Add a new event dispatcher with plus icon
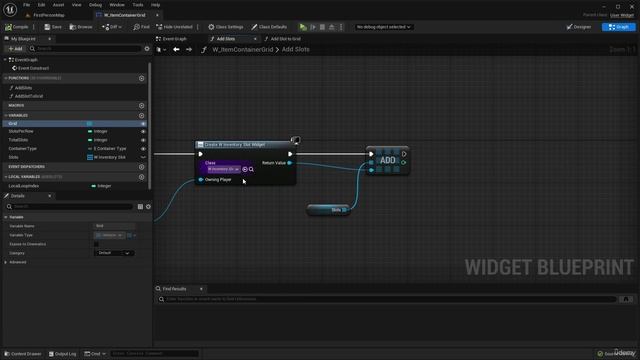640x360 pixels. [x=142, y=167]
